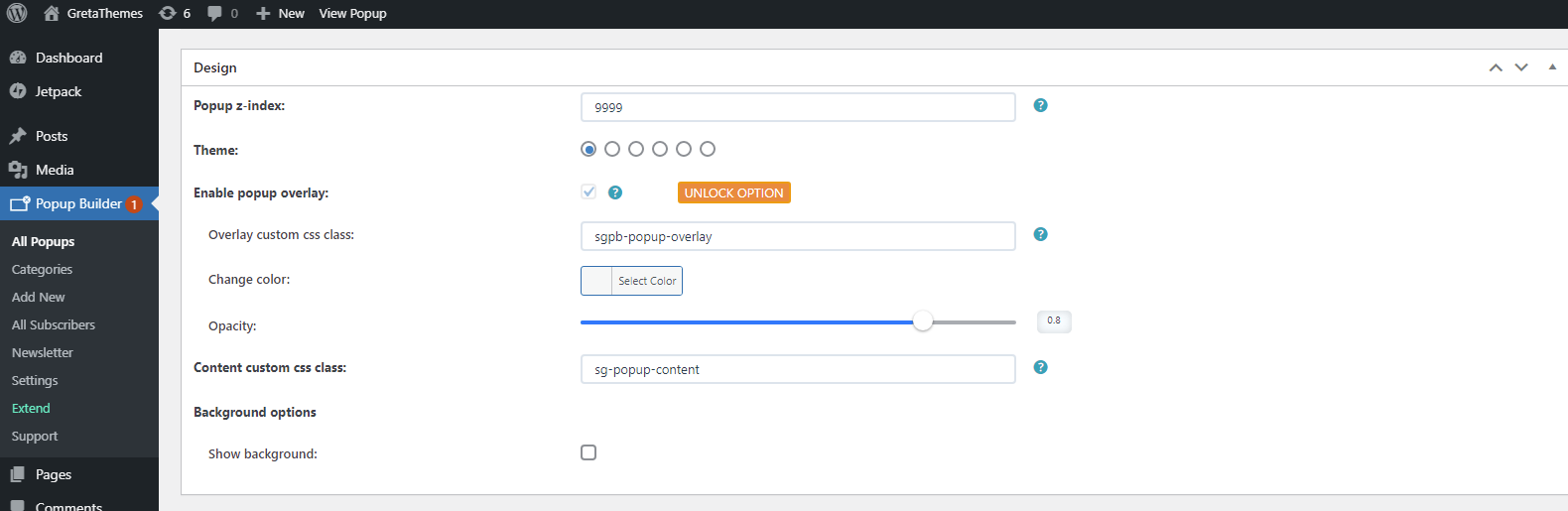Enable the Show background checkbox
Viewport: 1568px width, 511px height.
pyautogui.click(x=588, y=452)
